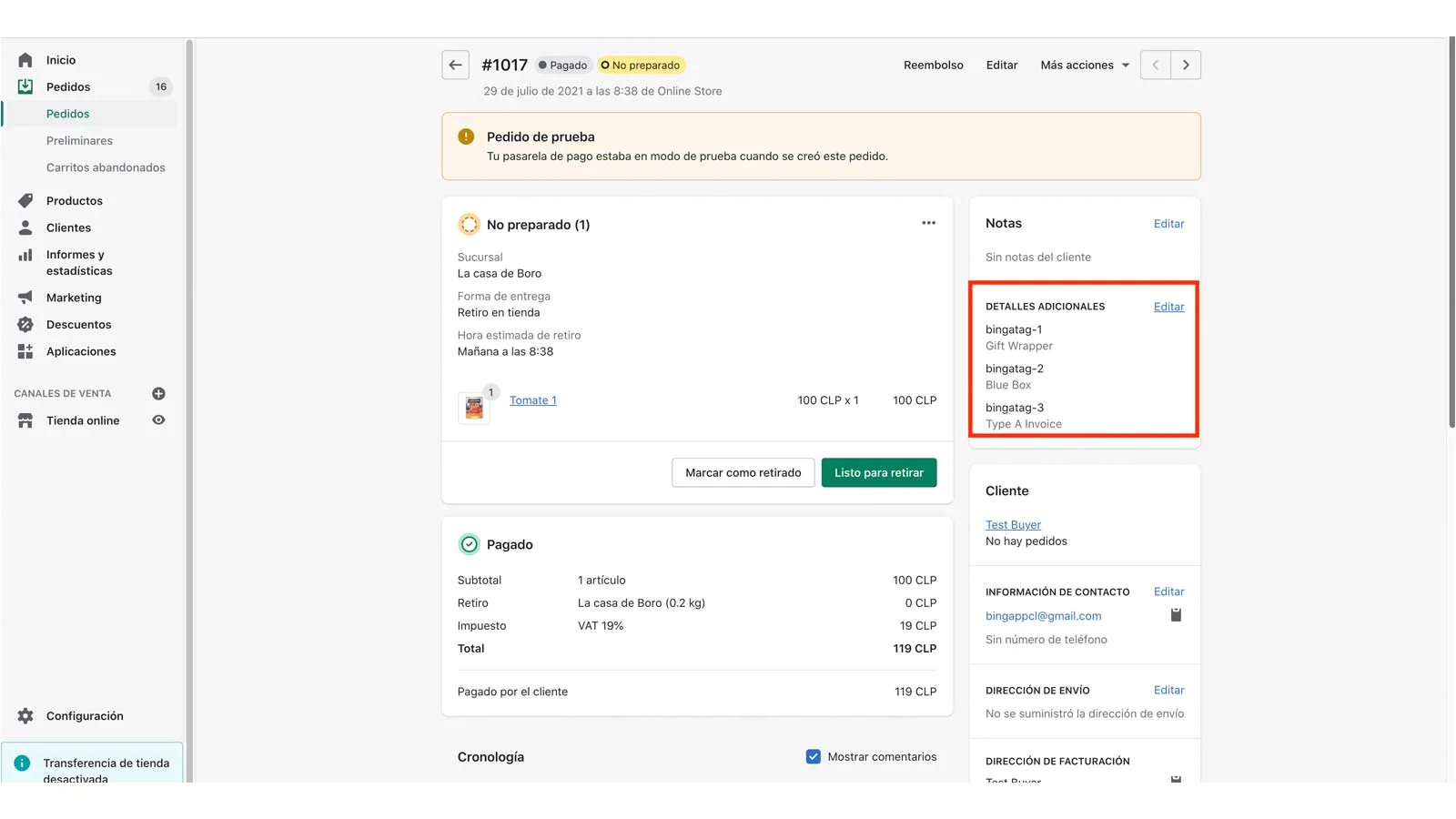
Task: Click Listo para retirar button
Action: (x=879, y=472)
